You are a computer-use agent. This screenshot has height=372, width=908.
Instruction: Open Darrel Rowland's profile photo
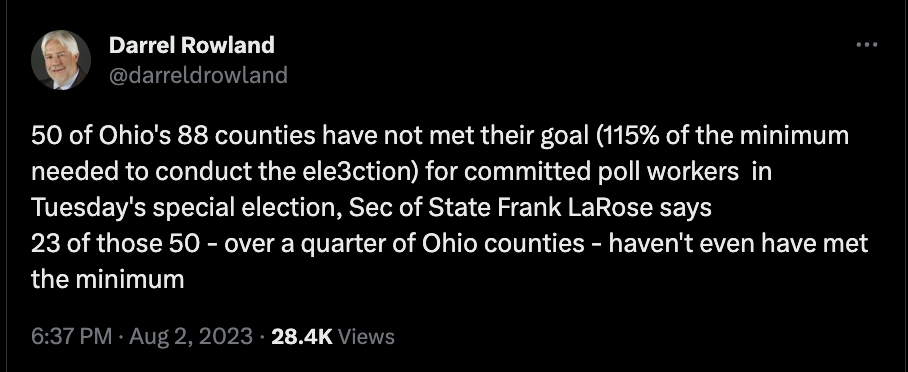pos(61,60)
